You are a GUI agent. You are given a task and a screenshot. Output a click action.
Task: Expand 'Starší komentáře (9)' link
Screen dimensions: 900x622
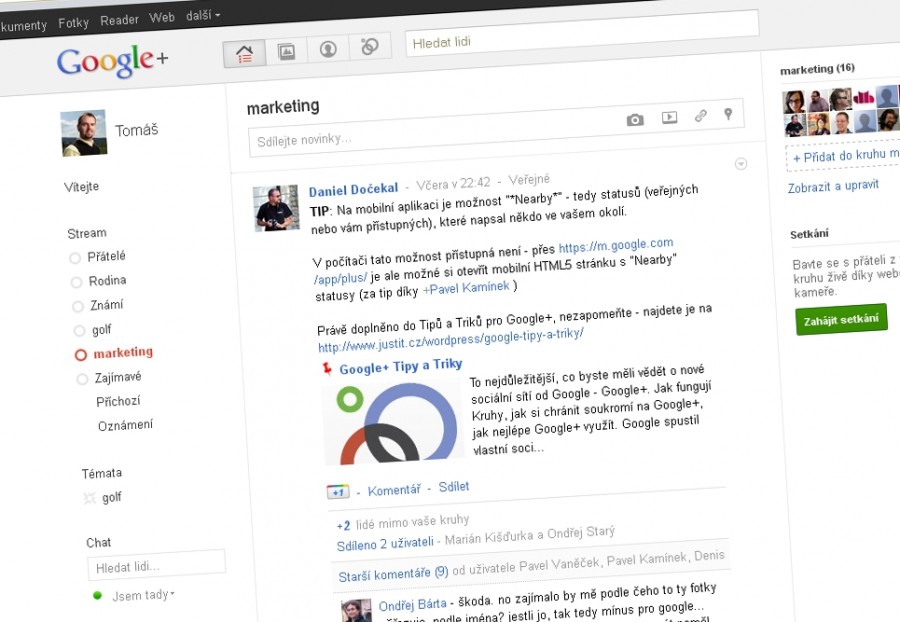(x=393, y=573)
